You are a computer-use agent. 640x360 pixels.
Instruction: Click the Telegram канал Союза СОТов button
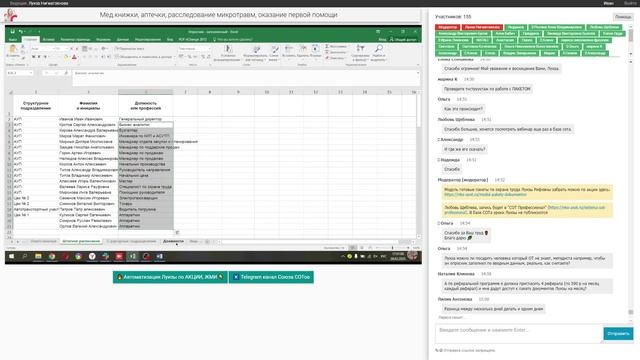(271, 277)
